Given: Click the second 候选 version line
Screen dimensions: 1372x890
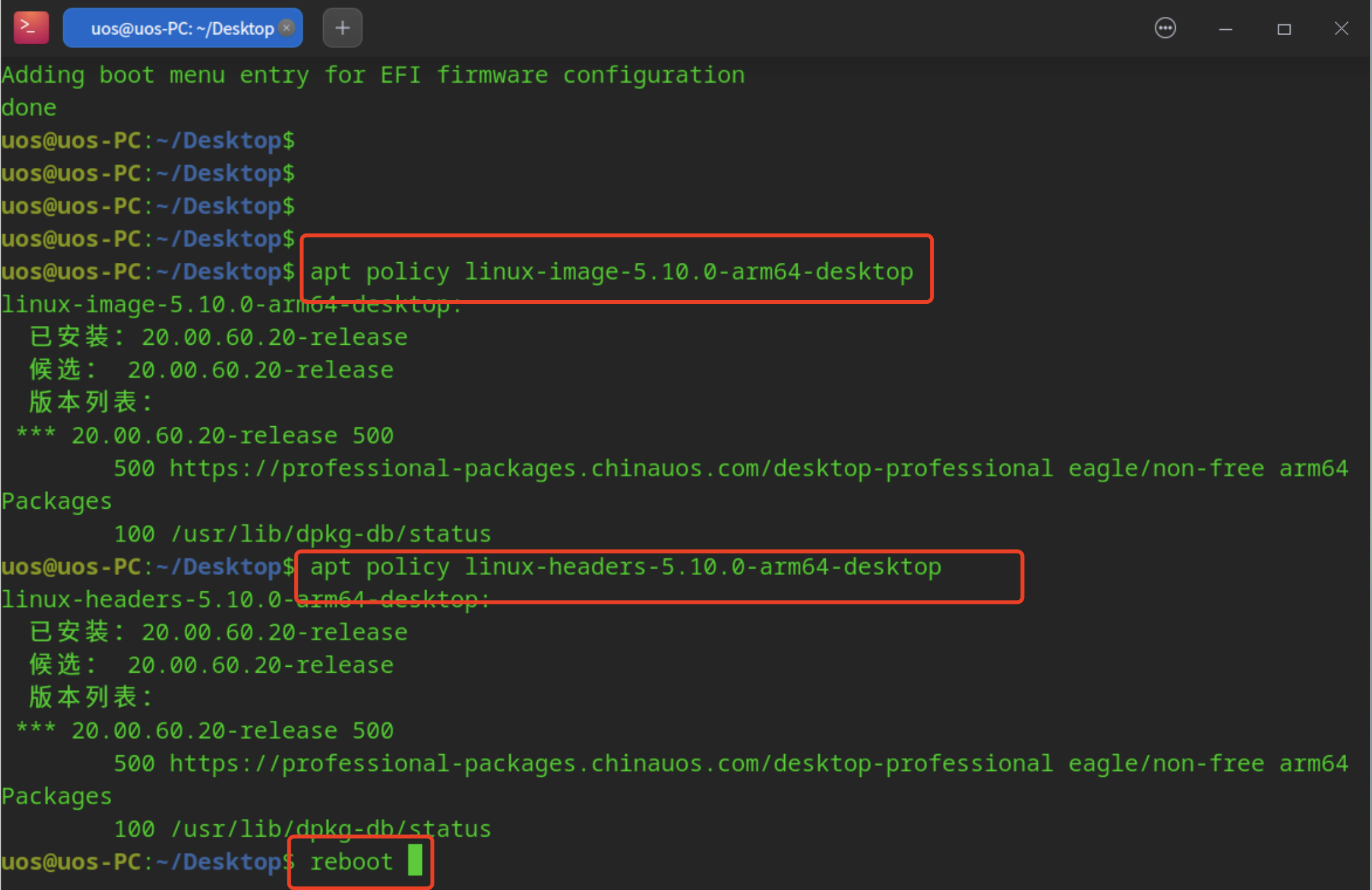Looking at the screenshot, I should click(x=211, y=665).
